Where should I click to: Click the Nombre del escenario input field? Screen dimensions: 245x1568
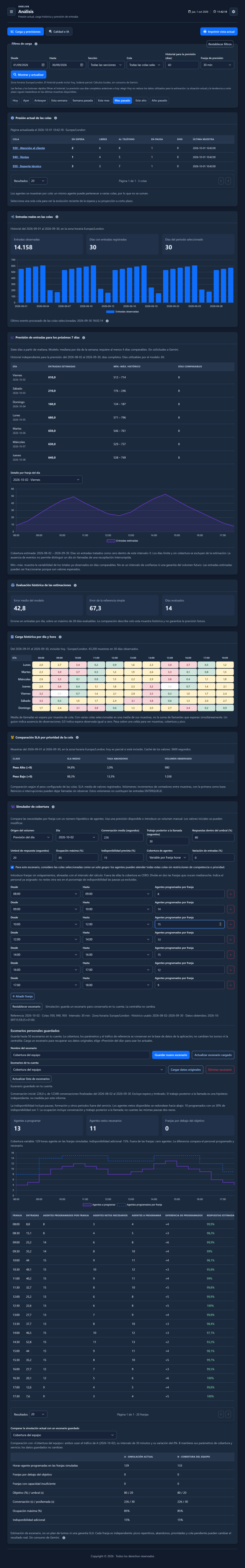tap(80, 1055)
